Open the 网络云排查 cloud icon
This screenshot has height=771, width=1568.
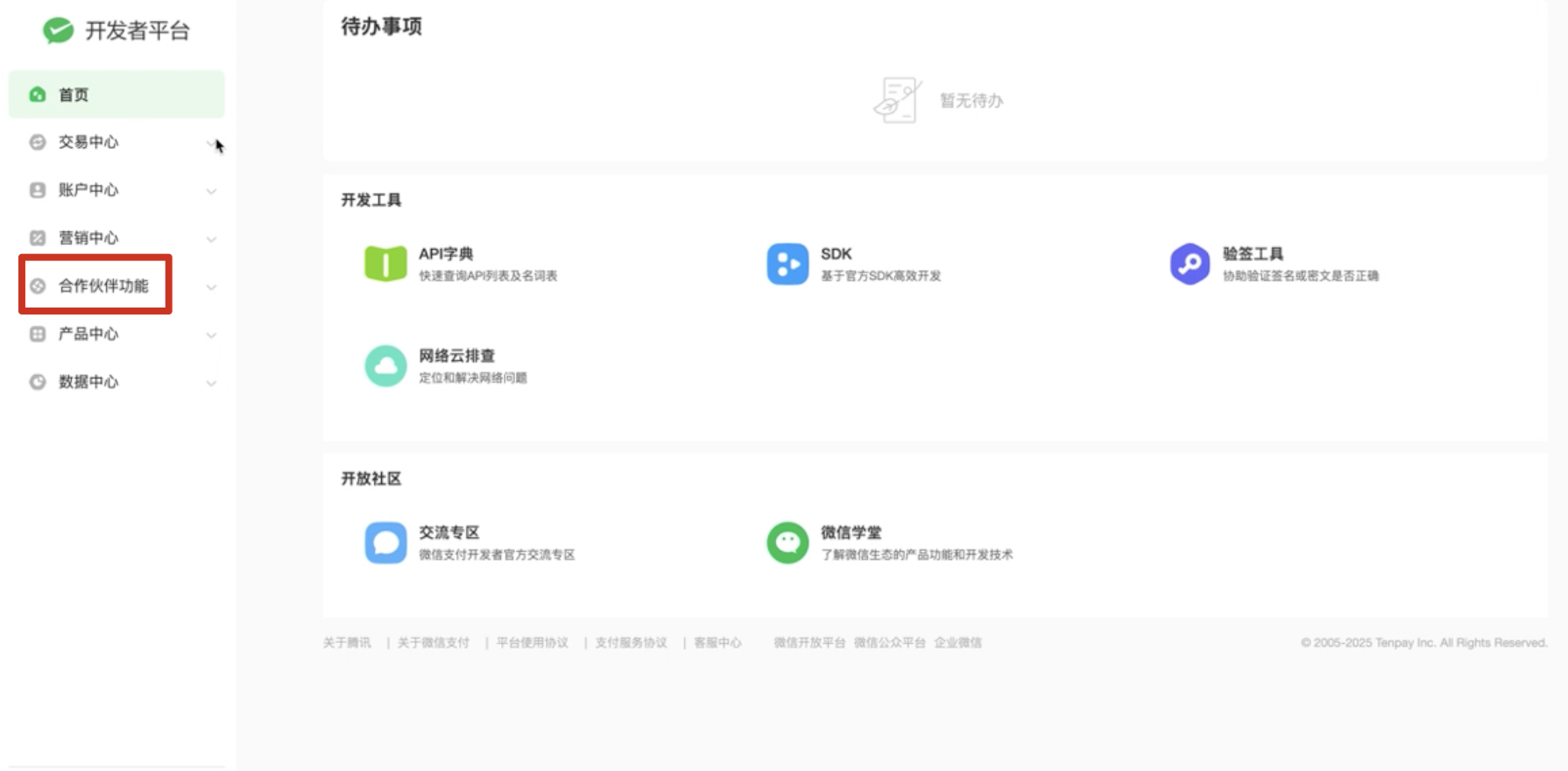tap(385, 366)
